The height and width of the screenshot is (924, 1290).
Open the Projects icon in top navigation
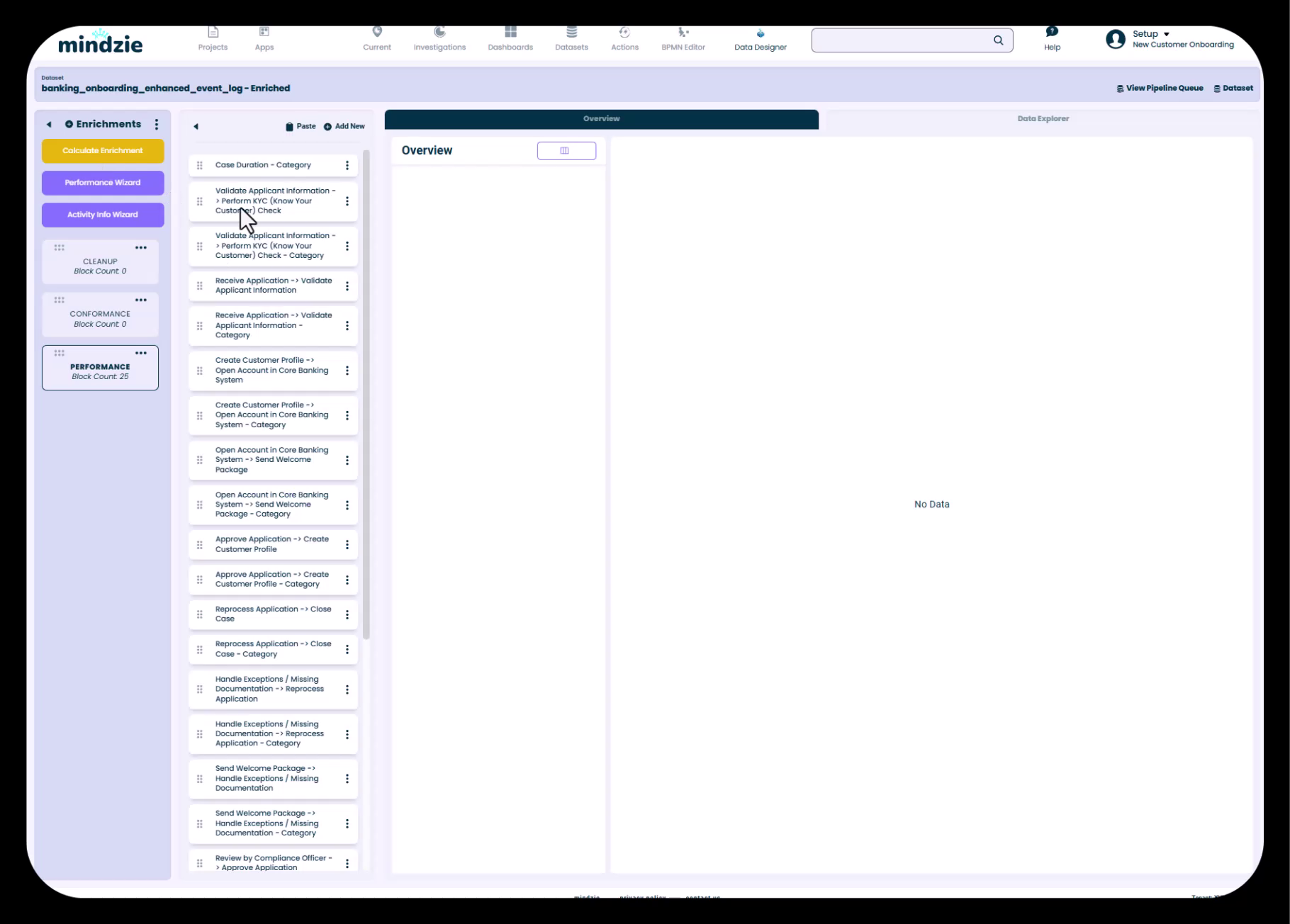213,33
